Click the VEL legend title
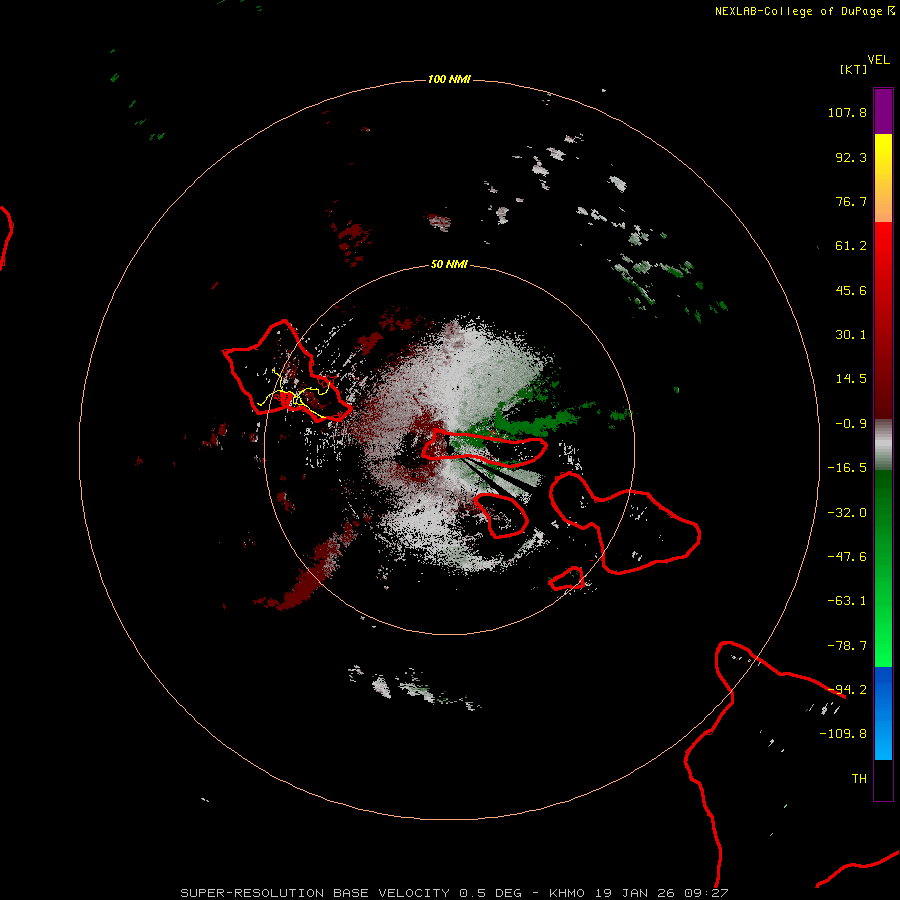The image size is (900, 900). click(x=878, y=60)
